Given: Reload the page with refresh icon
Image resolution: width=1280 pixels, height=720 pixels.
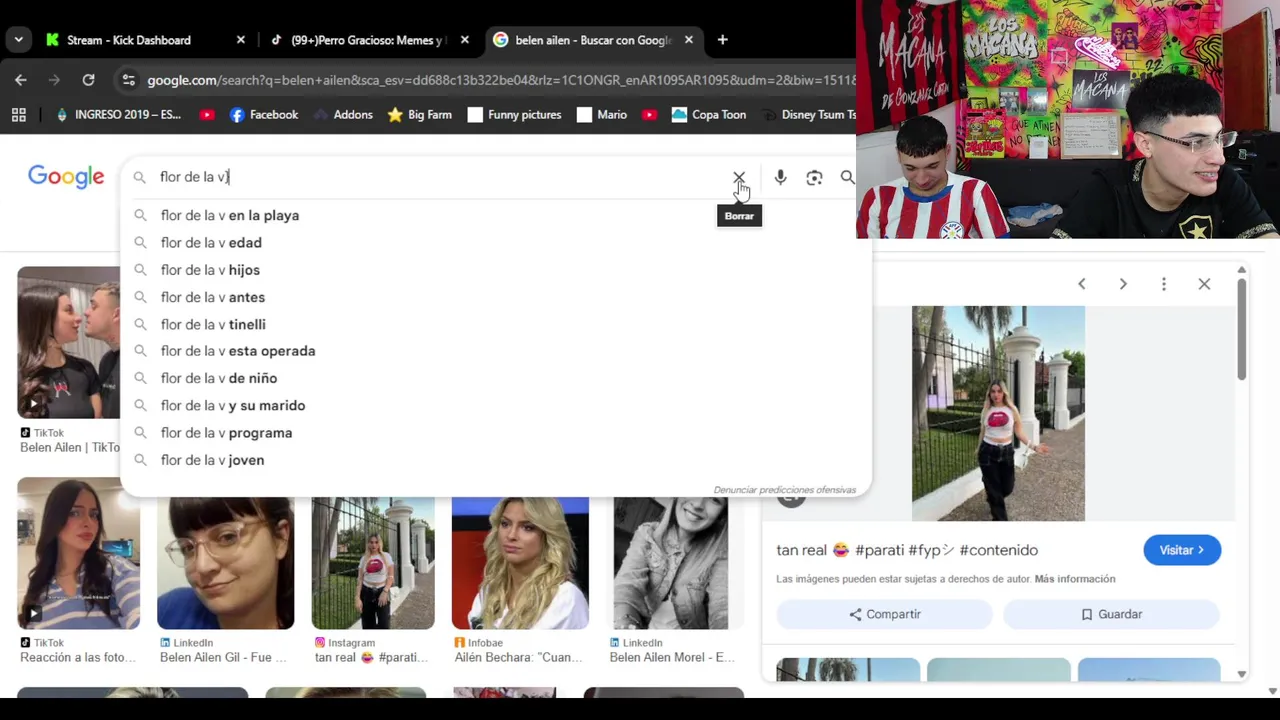Looking at the screenshot, I should [x=88, y=80].
